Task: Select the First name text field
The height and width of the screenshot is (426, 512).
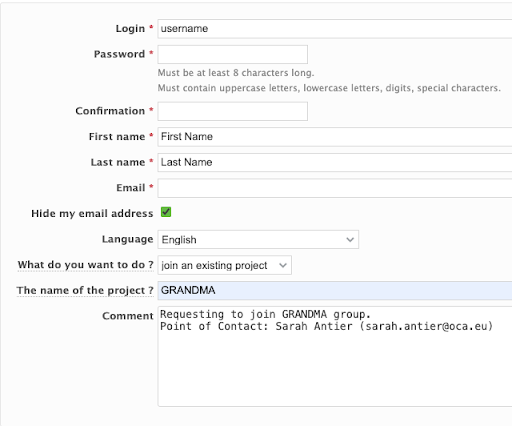Action: (x=335, y=137)
